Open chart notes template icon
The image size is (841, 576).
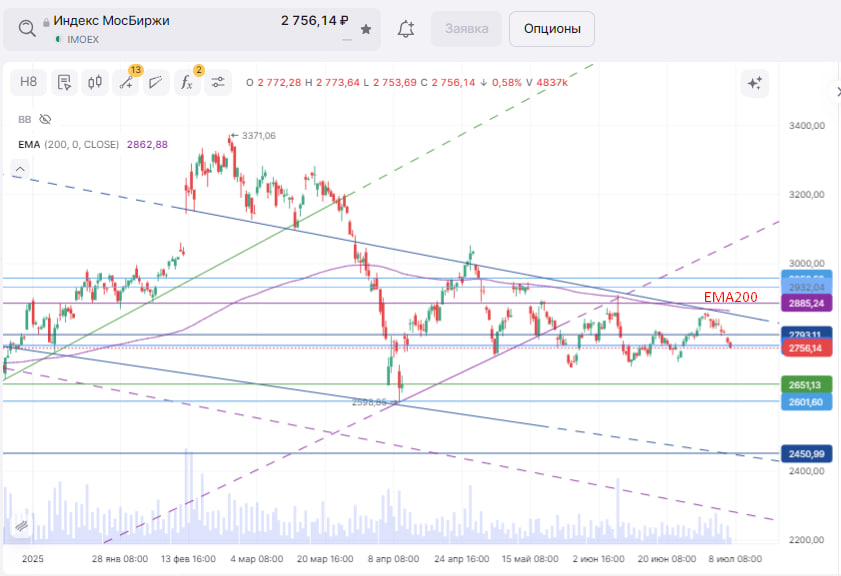click(x=64, y=82)
